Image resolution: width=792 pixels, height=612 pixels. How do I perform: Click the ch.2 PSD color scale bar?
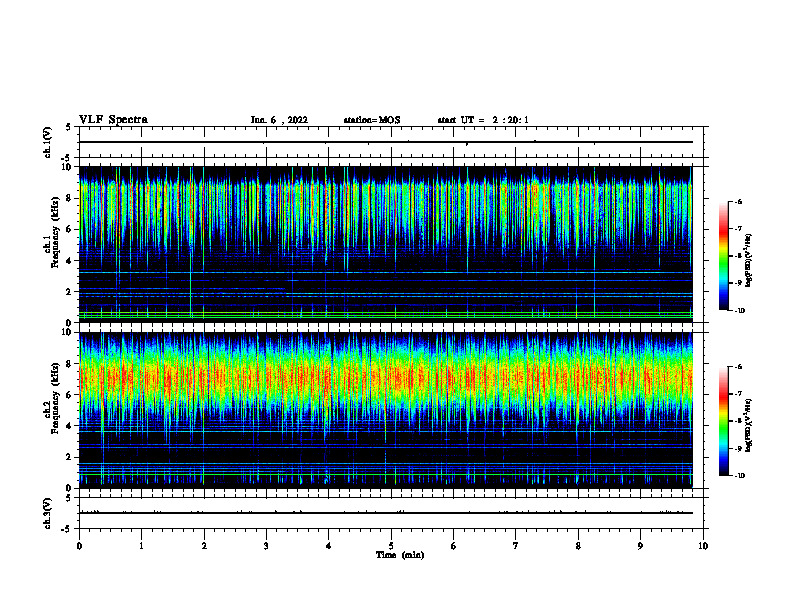pyautogui.click(x=723, y=421)
